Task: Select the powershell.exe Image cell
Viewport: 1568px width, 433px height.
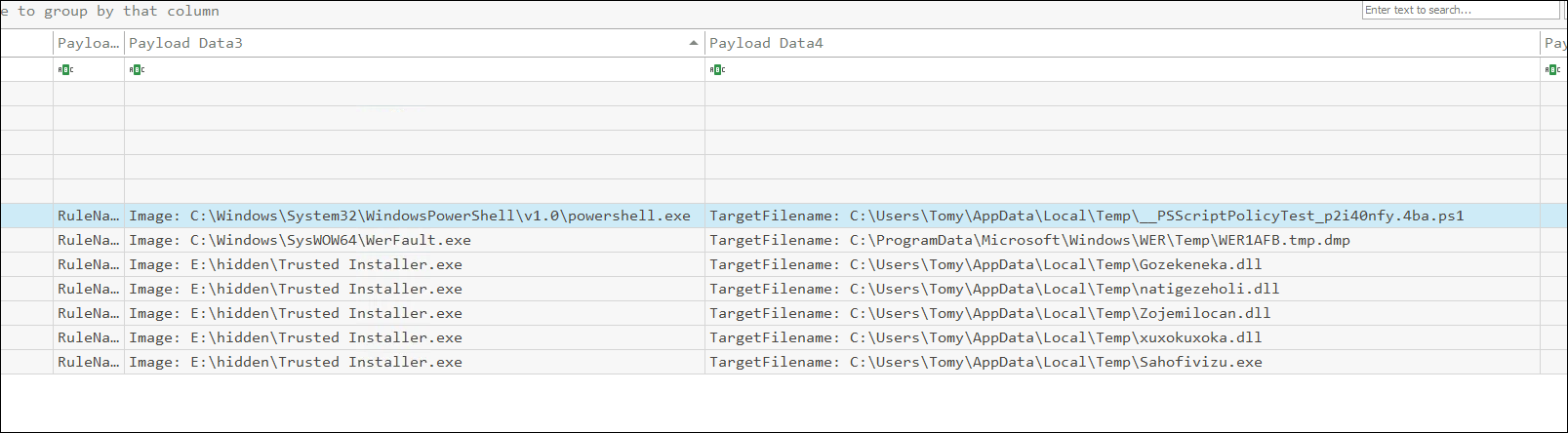Action: [x=415, y=216]
